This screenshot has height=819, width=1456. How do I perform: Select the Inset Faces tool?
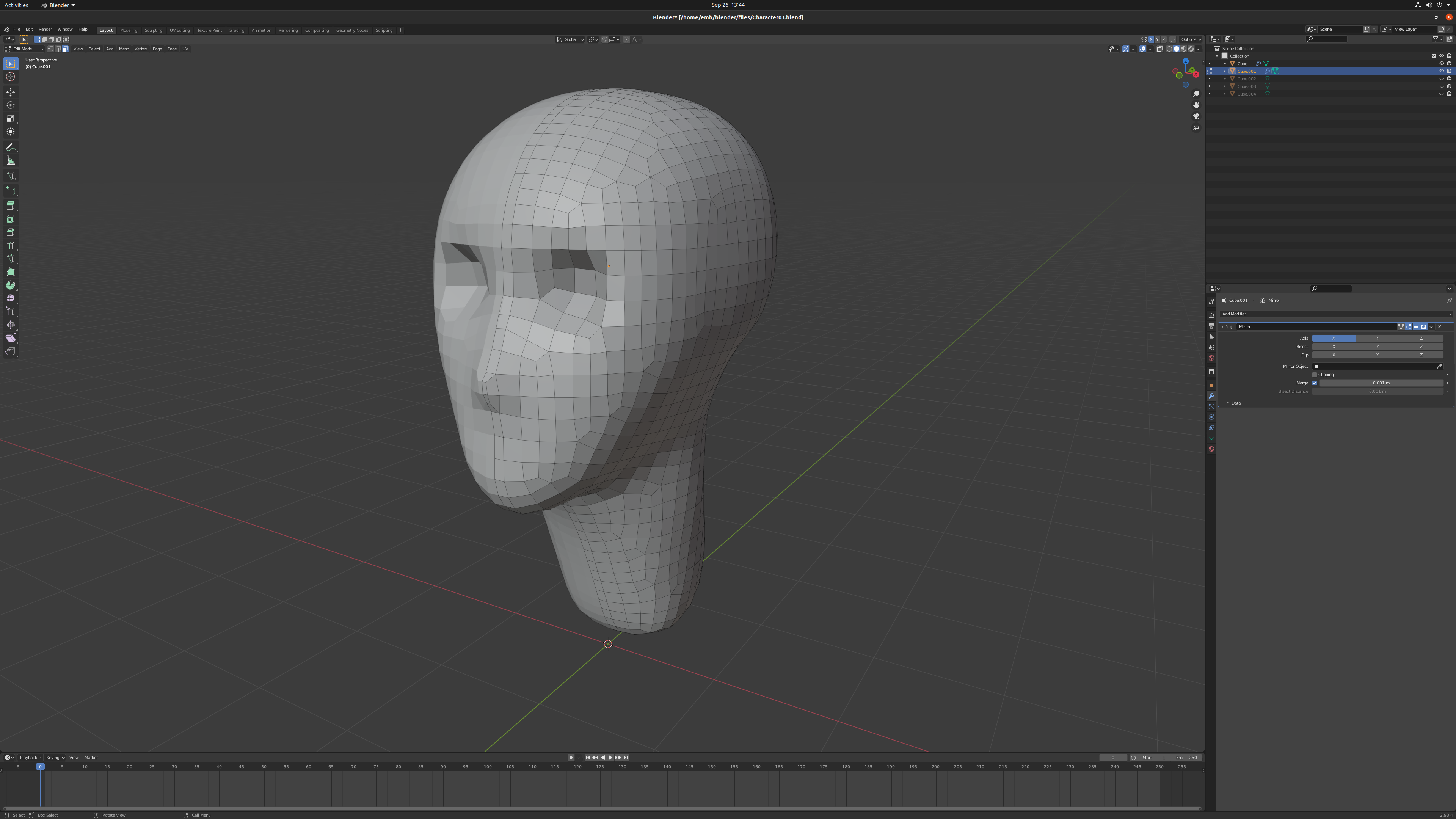(11, 219)
